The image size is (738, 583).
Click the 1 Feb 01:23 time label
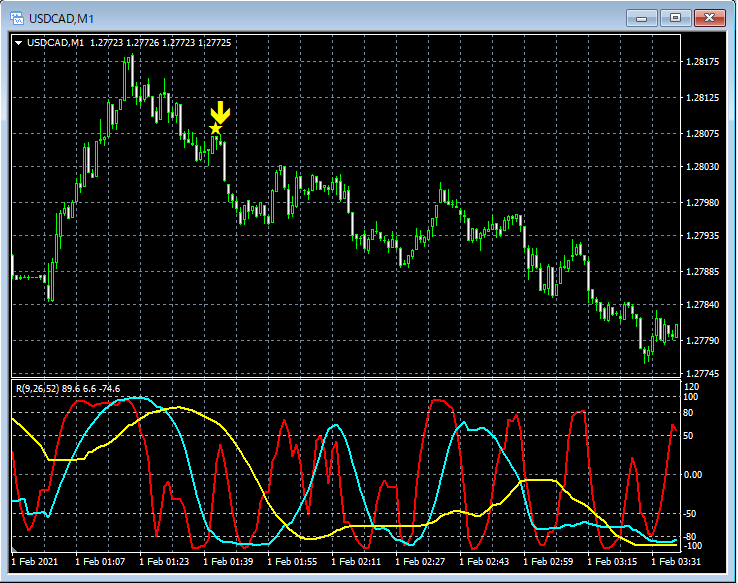coord(164,561)
